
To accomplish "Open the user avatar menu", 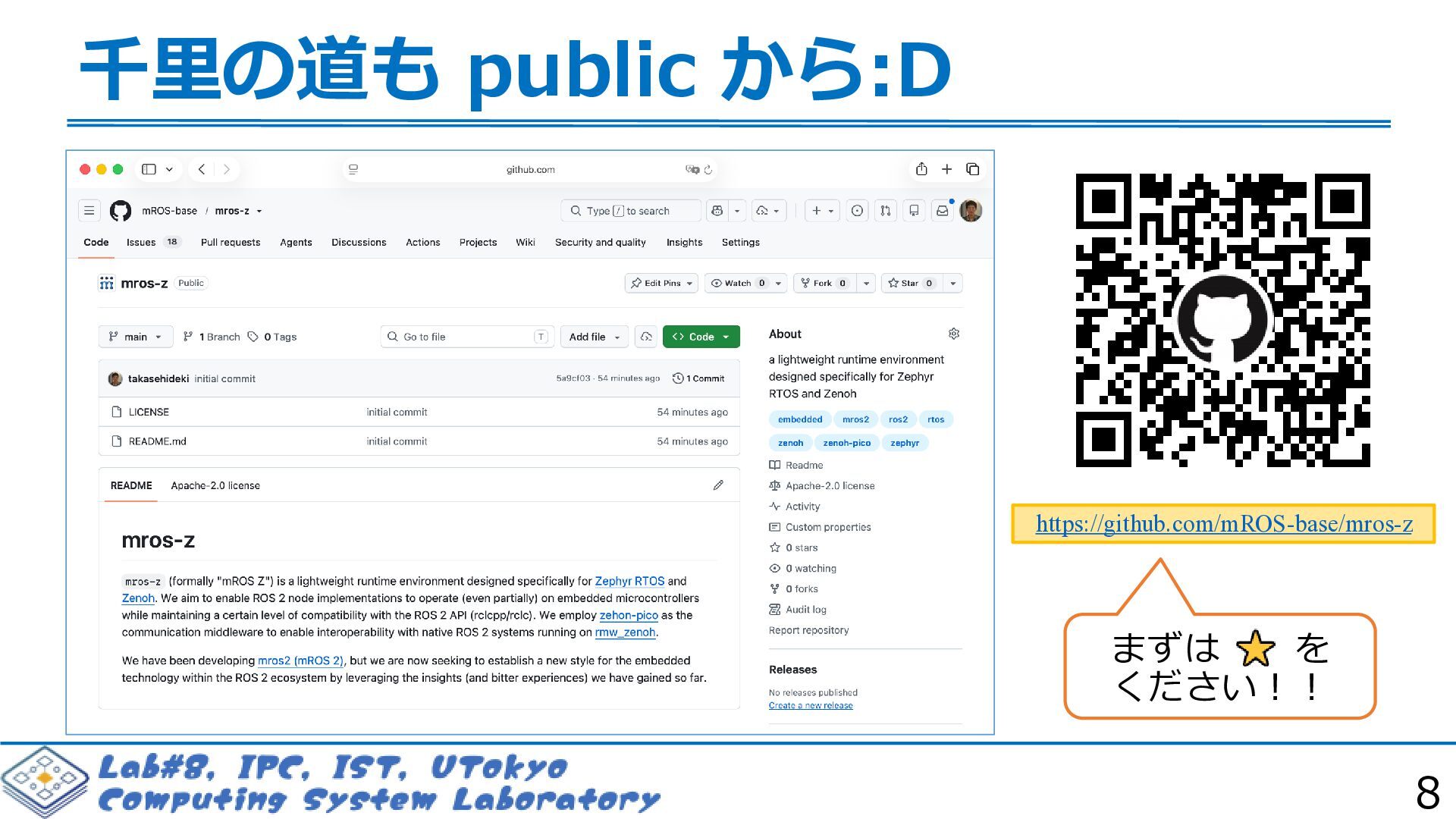I will pyautogui.click(x=971, y=211).
